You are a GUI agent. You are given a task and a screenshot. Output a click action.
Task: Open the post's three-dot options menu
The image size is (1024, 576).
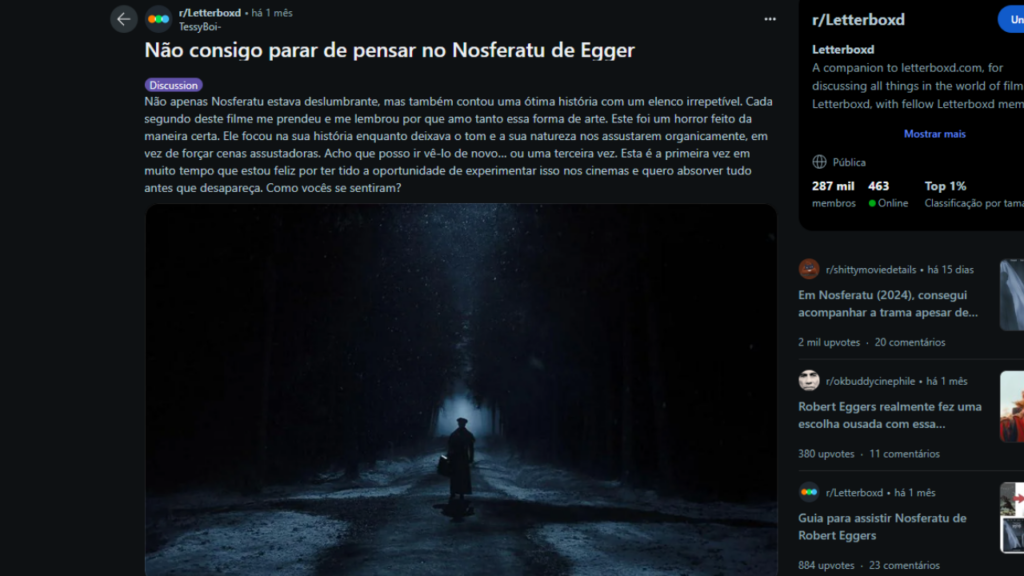[770, 19]
